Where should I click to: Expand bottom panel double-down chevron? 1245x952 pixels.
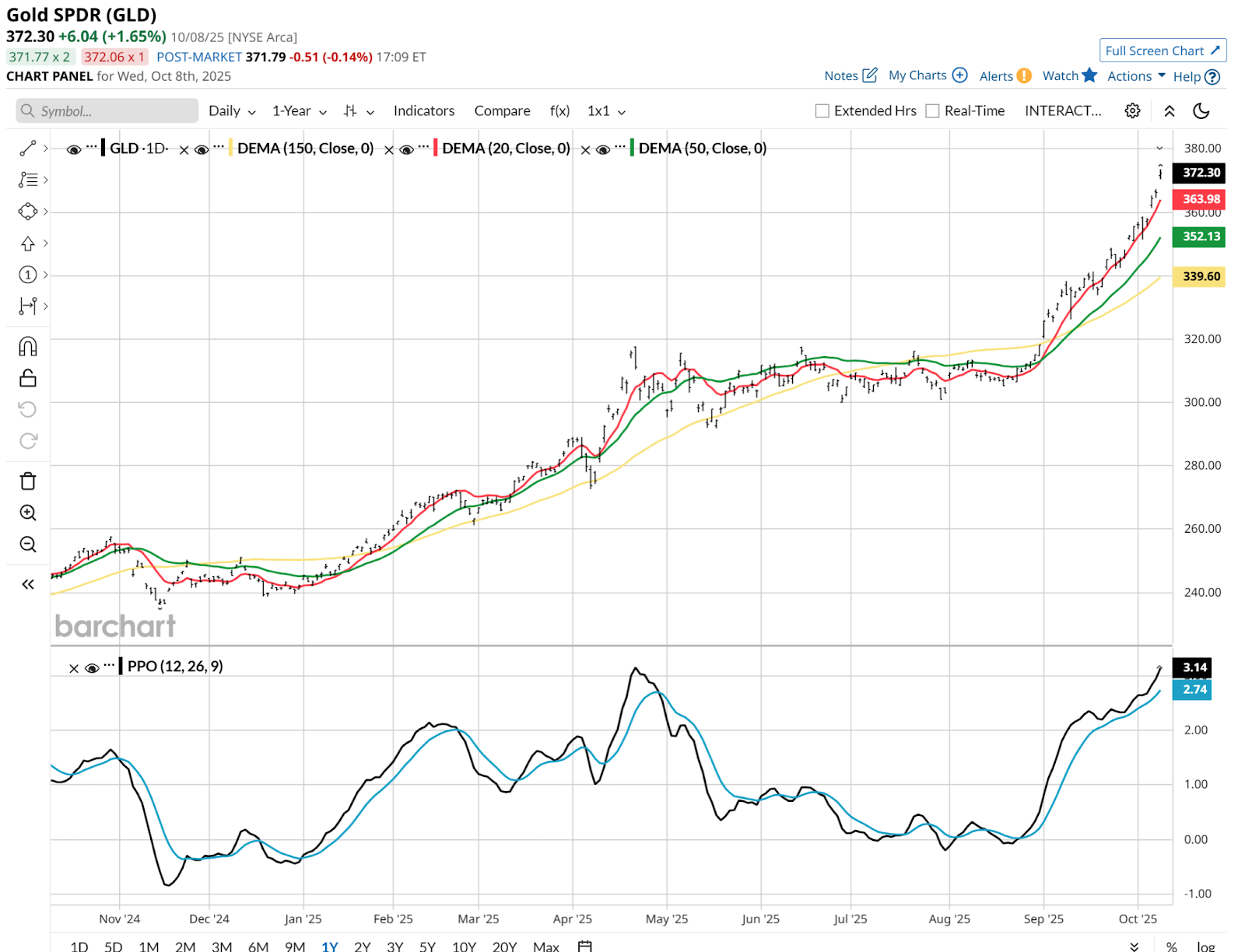click(x=1135, y=946)
